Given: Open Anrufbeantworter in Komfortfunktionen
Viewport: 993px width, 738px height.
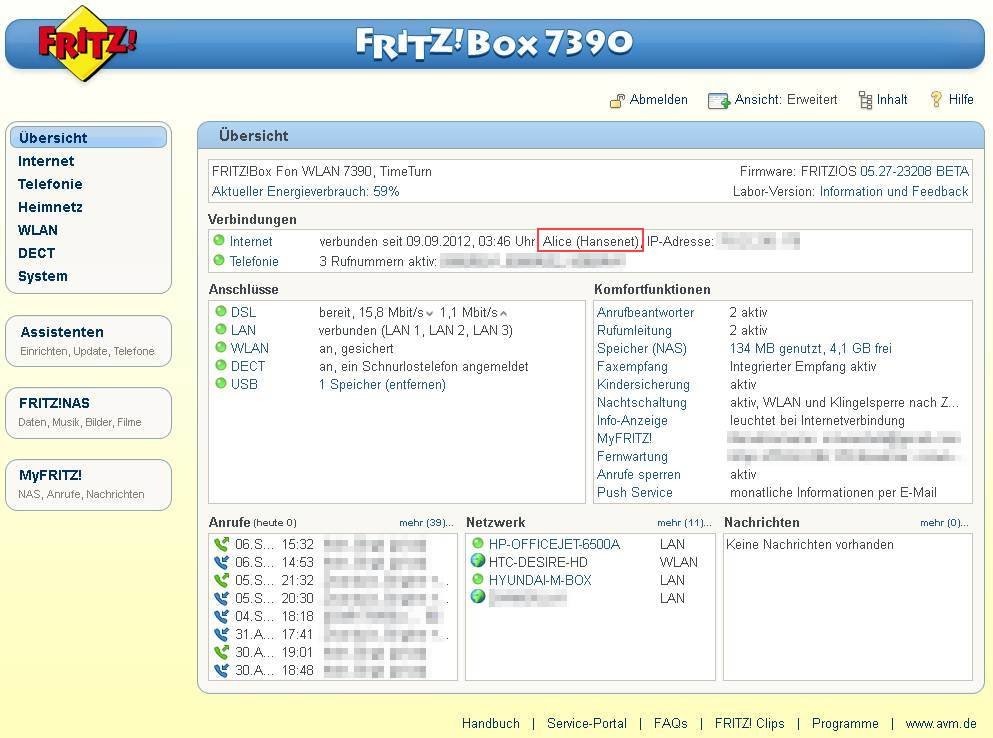Looking at the screenshot, I should (645, 312).
